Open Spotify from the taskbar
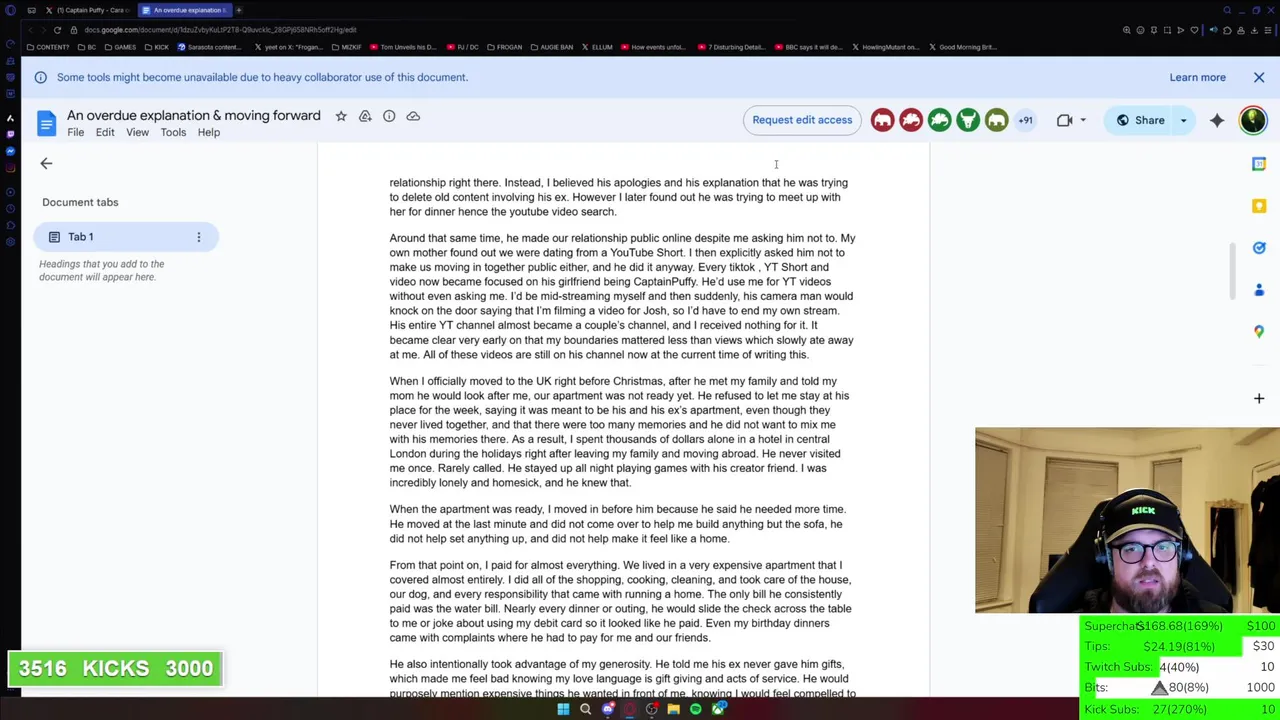 (695, 709)
